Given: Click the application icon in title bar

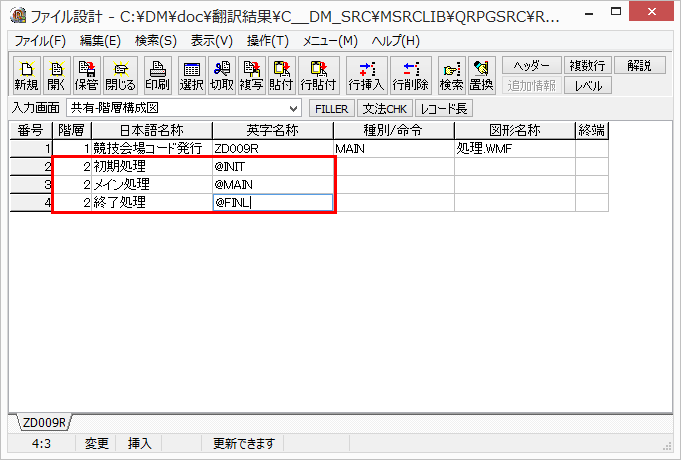Looking at the screenshot, I should [18, 15].
